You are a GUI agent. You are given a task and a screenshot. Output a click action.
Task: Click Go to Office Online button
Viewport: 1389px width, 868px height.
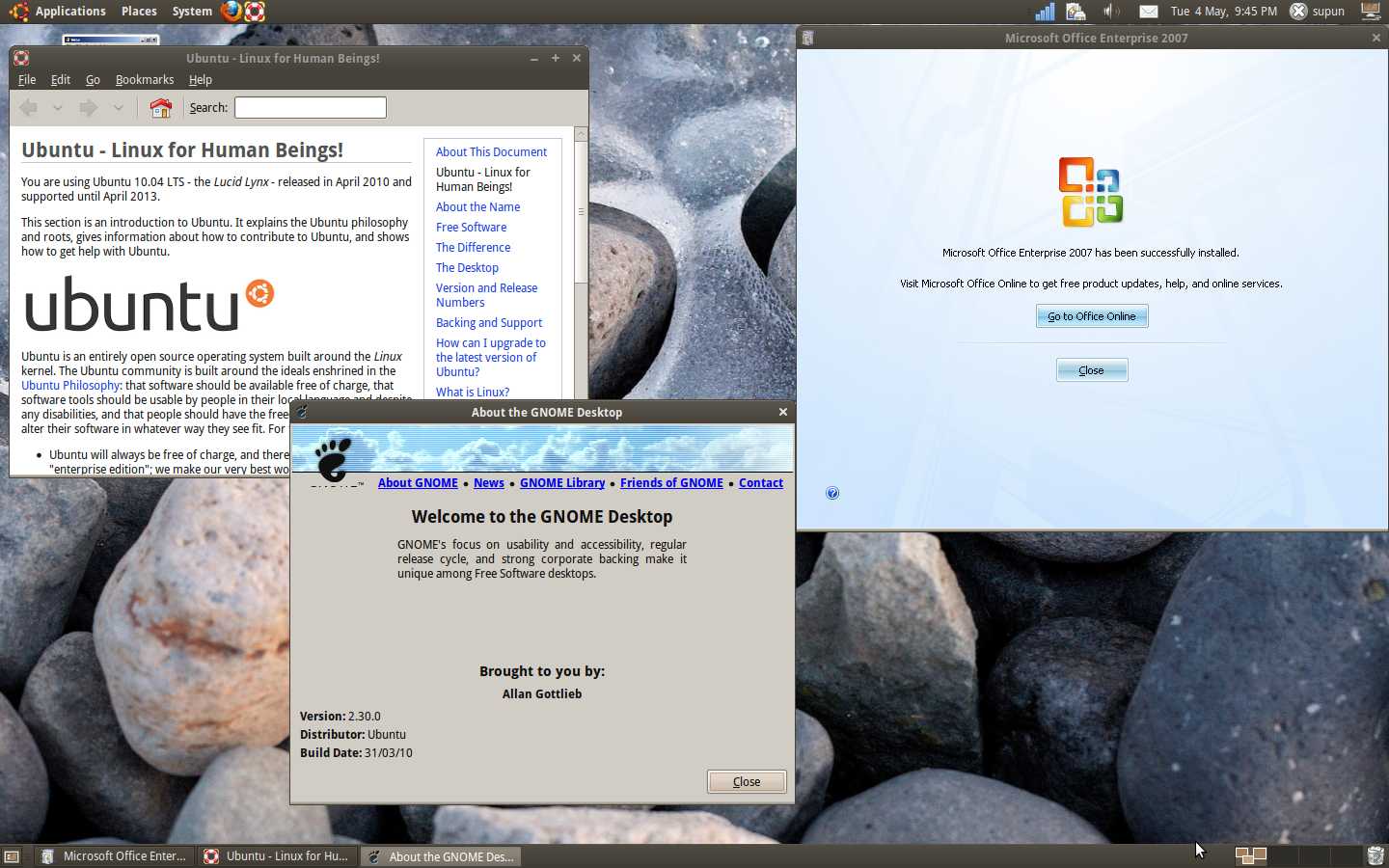(x=1092, y=316)
